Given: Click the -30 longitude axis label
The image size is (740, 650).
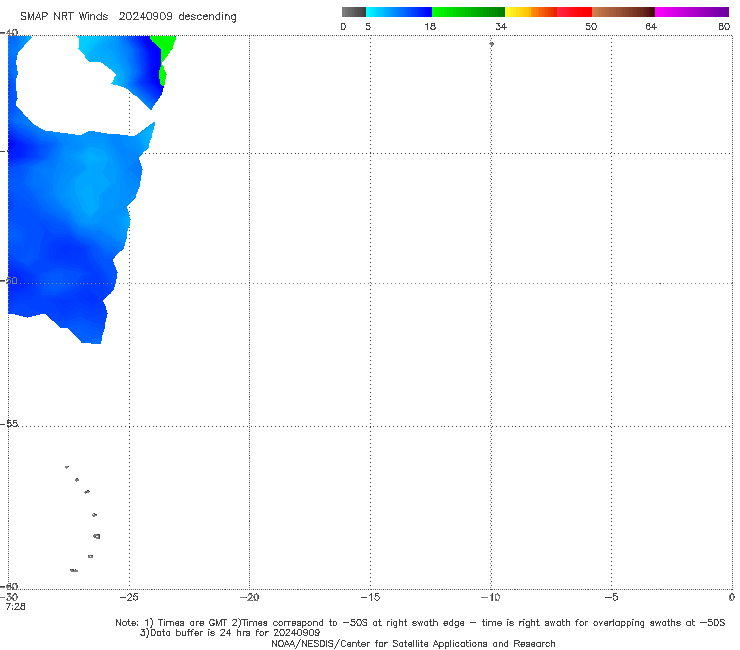Looking at the screenshot, I should (x=11, y=597).
